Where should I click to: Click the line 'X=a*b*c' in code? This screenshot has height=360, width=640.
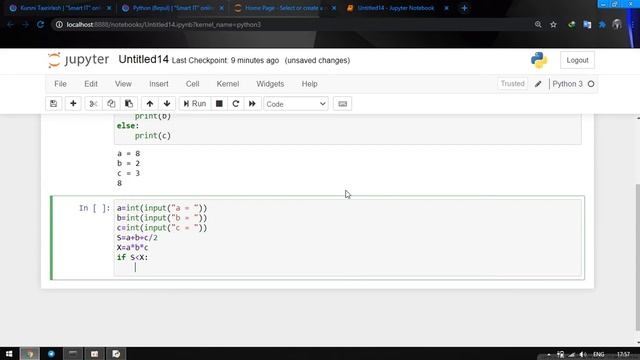133,247
